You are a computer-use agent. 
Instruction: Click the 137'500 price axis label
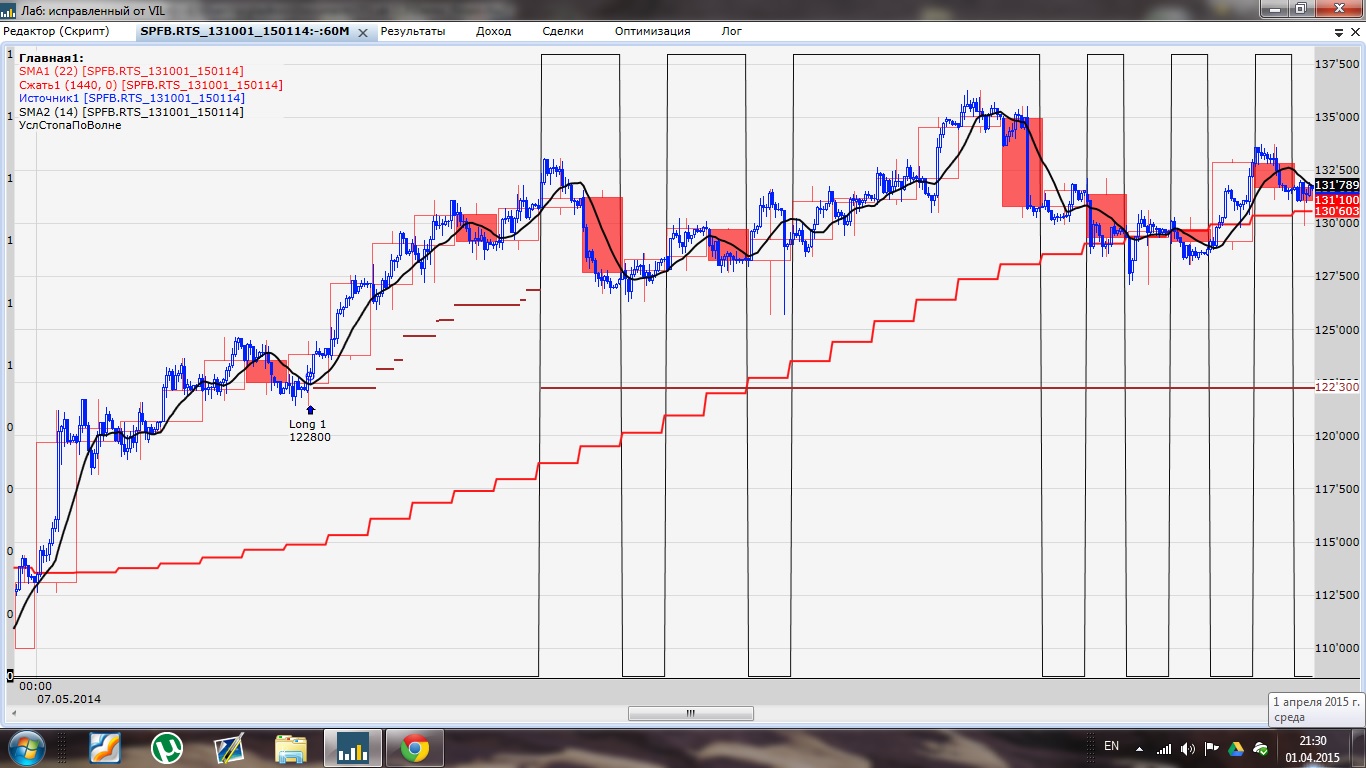(1337, 64)
